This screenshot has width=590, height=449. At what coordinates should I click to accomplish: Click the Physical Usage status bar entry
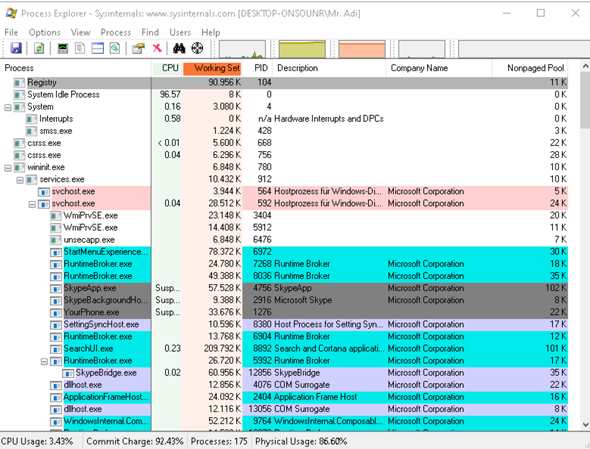pyautogui.click(x=301, y=441)
